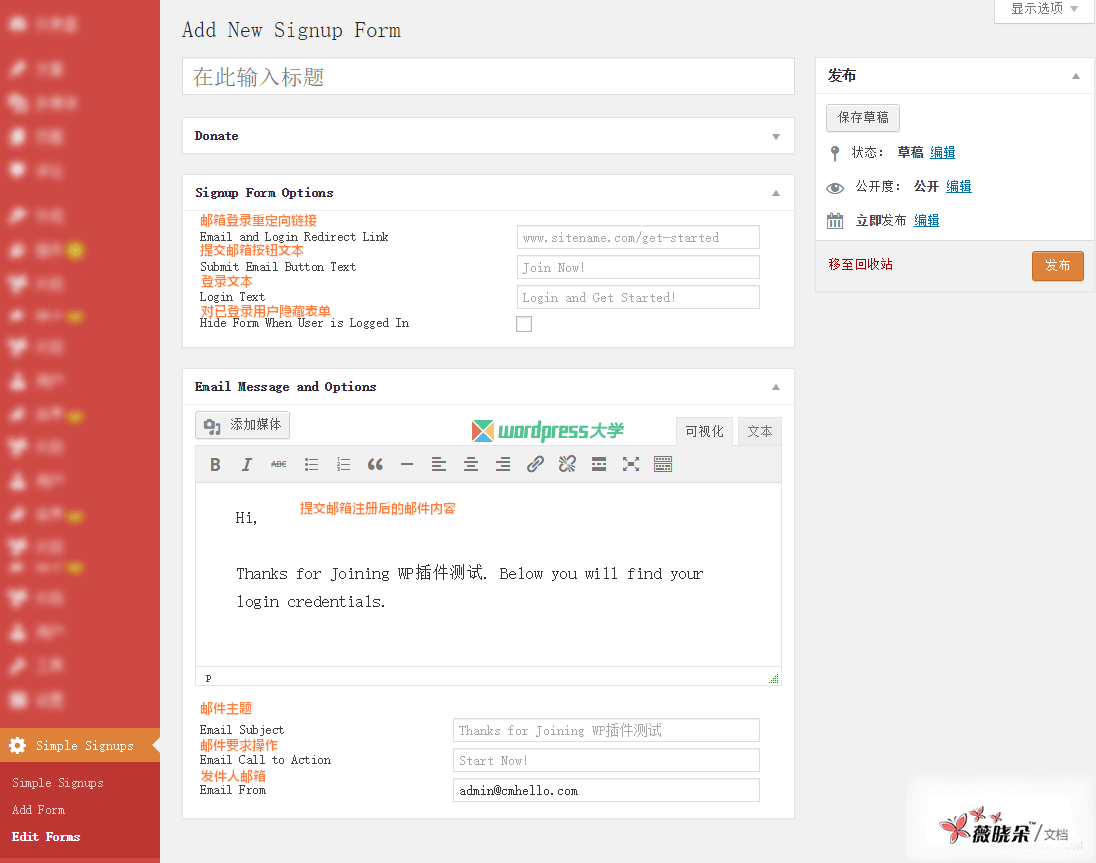Screen dimensions: 1096x863
Task: Insert a bulleted list
Action: (x=311, y=464)
